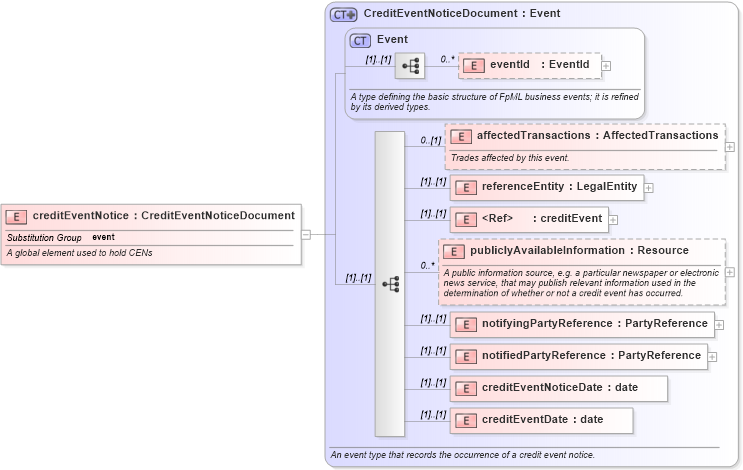Click 'Trades affected by this event.' description

coord(510,158)
